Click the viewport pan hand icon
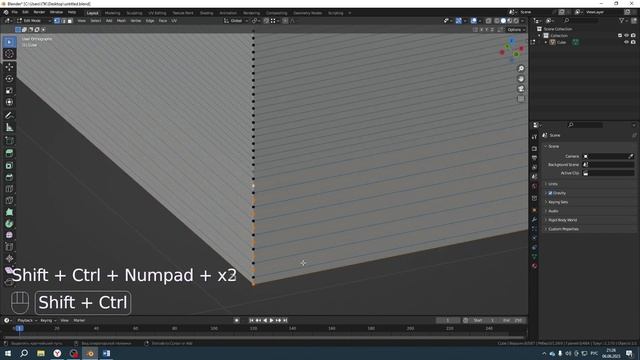Screen dimensions: 640x360 [521, 79]
